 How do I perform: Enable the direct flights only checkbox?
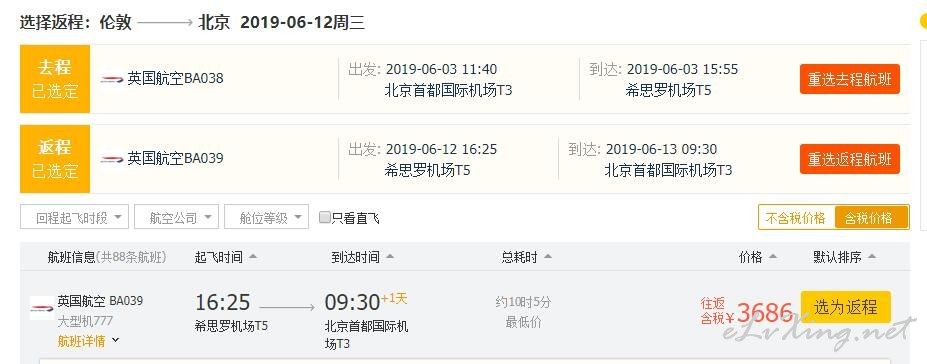tap(325, 217)
